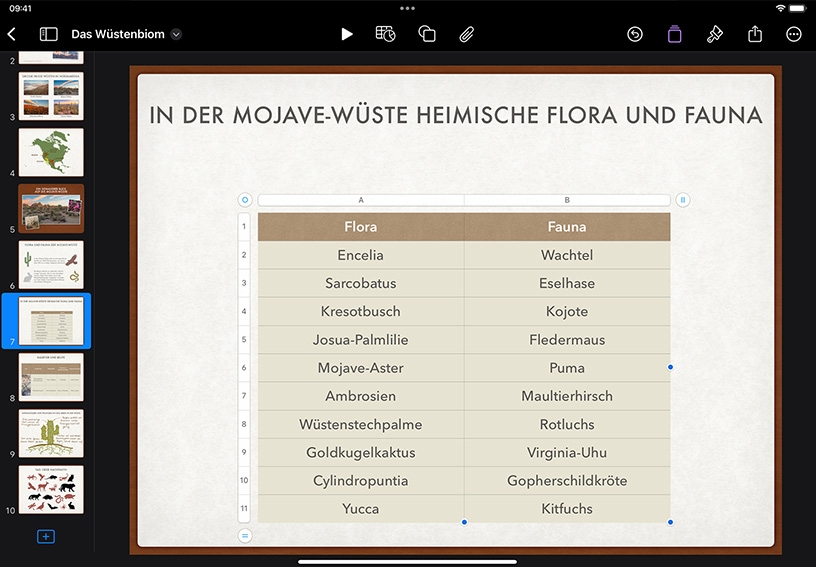Select column A header
Screen dimensions: 816x567
click(361, 200)
